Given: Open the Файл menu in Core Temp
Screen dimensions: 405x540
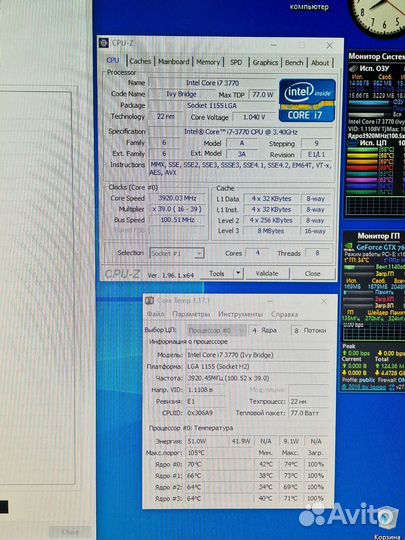Looking at the screenshot, I should coord(156,314).
